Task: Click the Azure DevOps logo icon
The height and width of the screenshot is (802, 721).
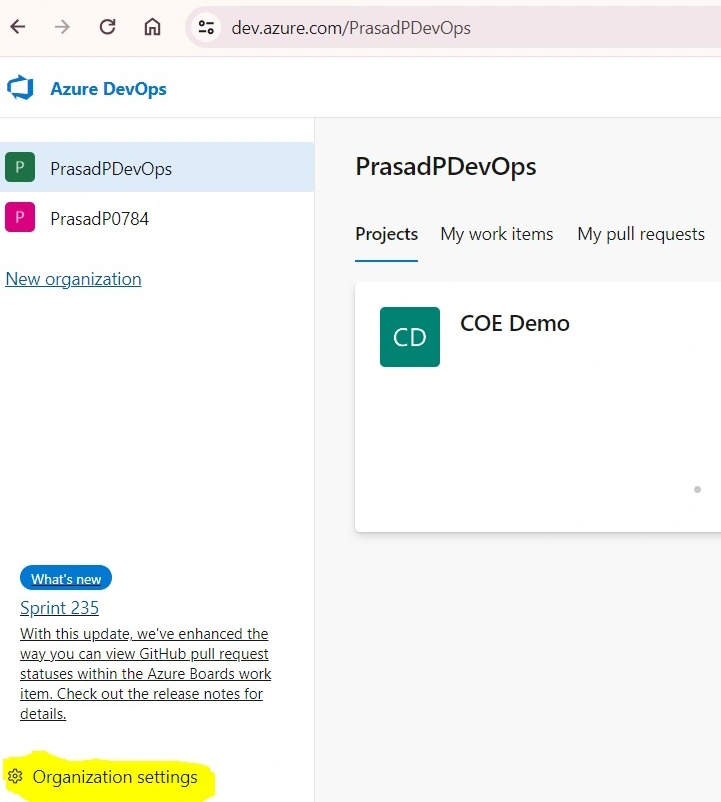Action: tap(20, 88)
